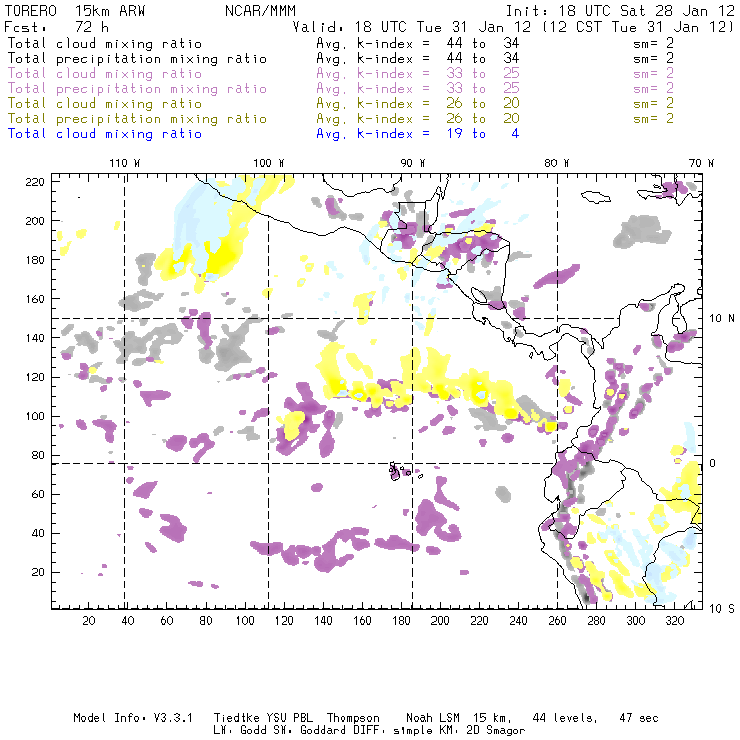The width and height of the screenshot is (740, 740).
Task: Click the '140' vertical axis tick label
Action: pyautogui.click(x=35, y=338)
